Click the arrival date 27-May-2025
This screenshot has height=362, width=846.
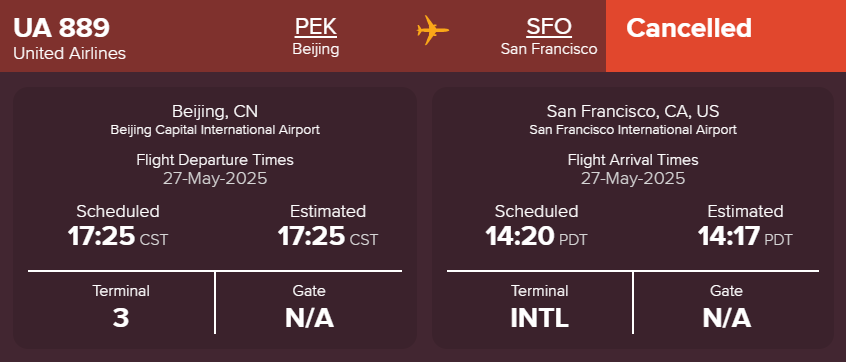tap(633, 179)
